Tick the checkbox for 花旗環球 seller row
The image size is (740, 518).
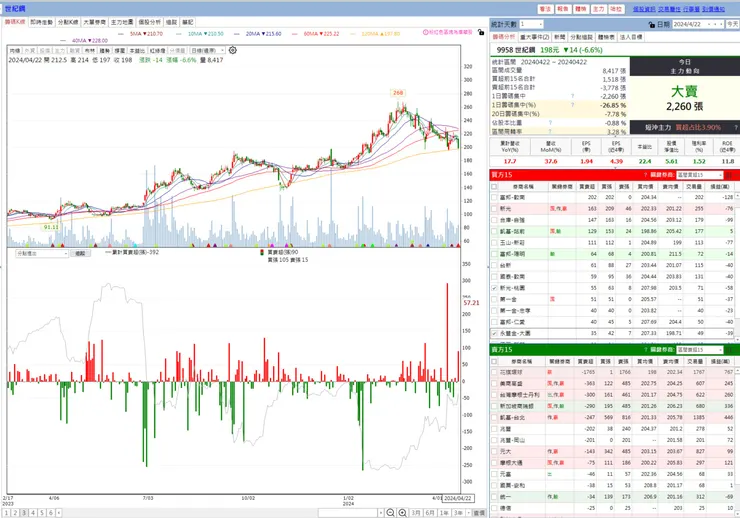click(494, 372)
